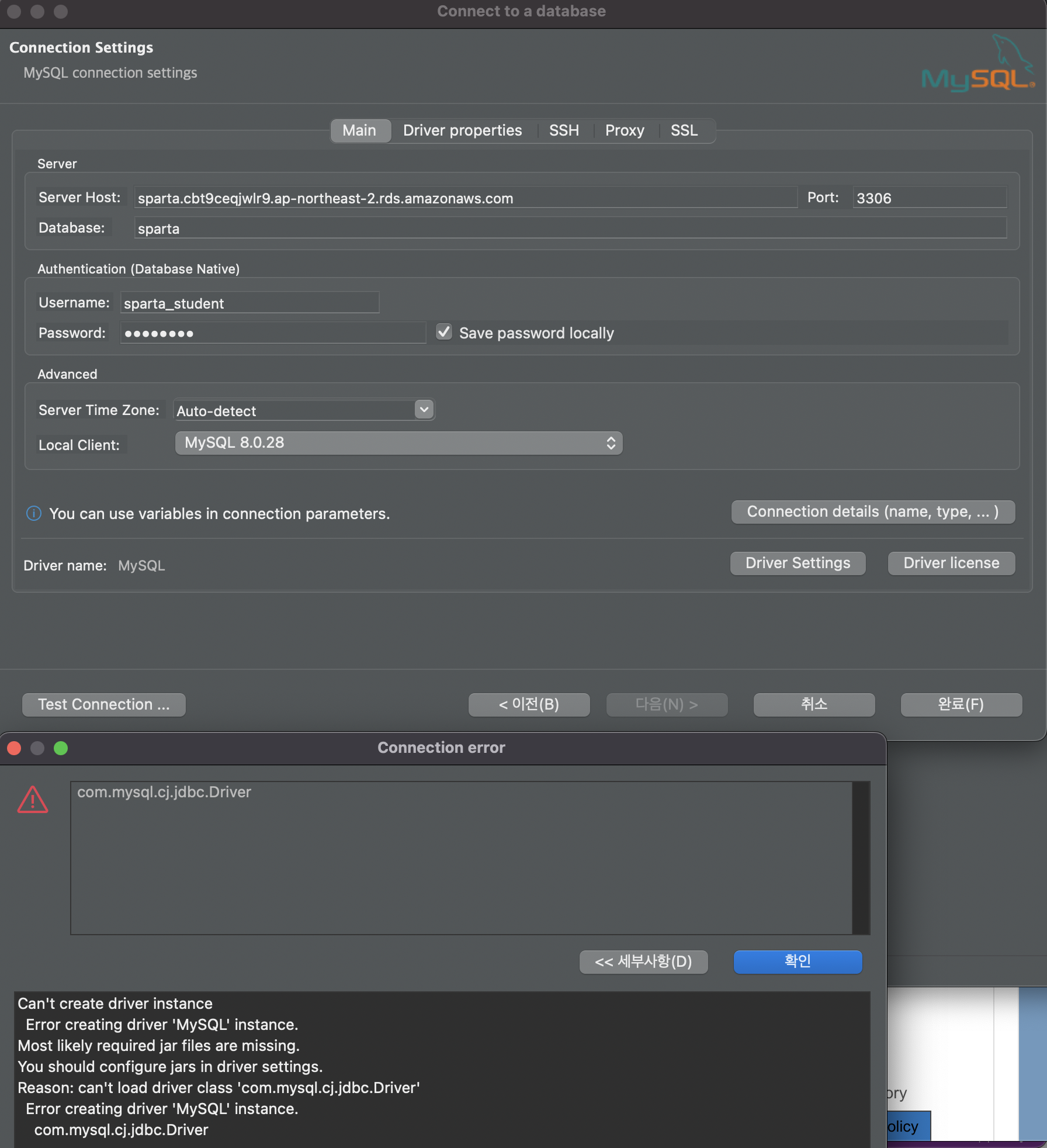Click the Port field showing 3306
This screenshot has width=1047, height=1148.
tap(930, 198)
